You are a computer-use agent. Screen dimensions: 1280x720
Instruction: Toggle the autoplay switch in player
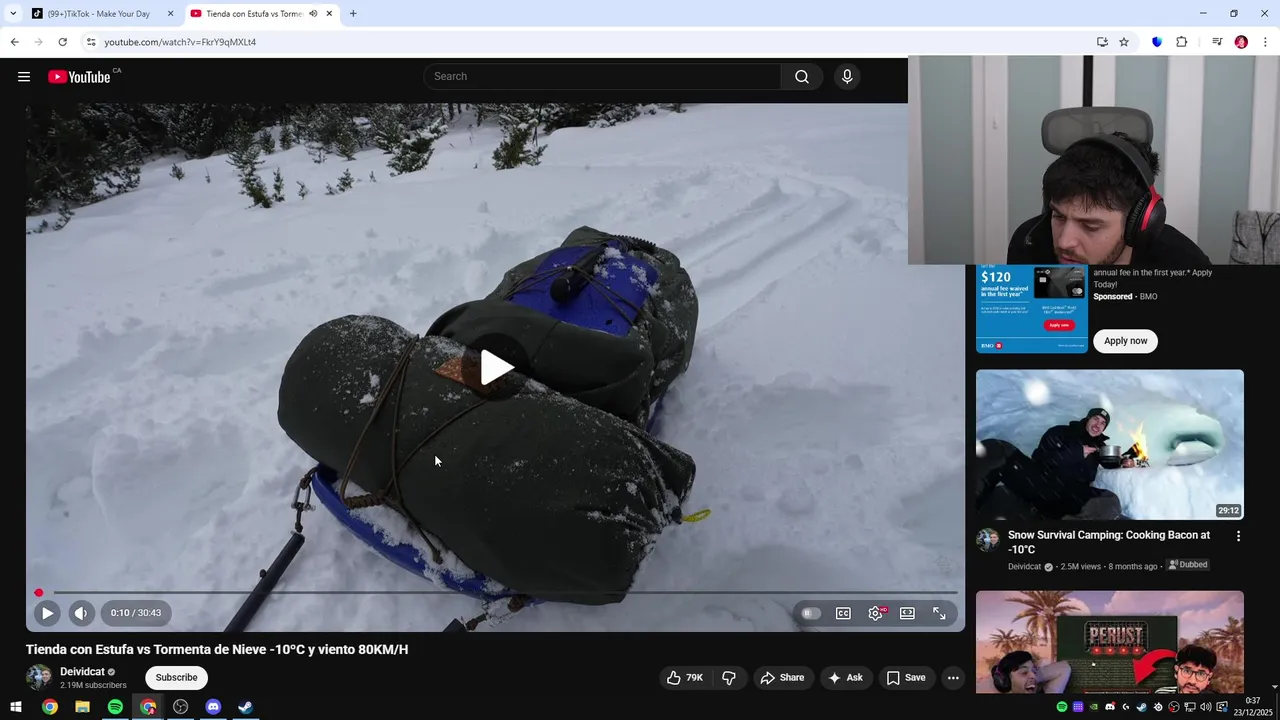coord(811,613)
